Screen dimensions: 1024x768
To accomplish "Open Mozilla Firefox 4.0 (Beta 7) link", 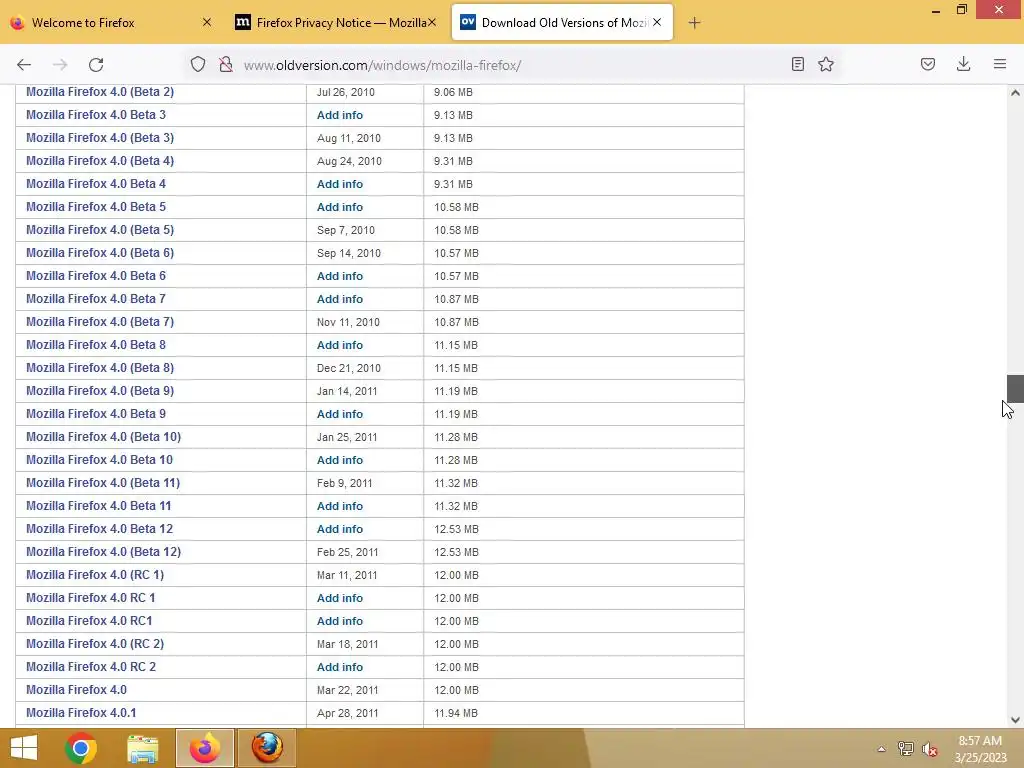I will pyautogui.click(x=100, y=322).
